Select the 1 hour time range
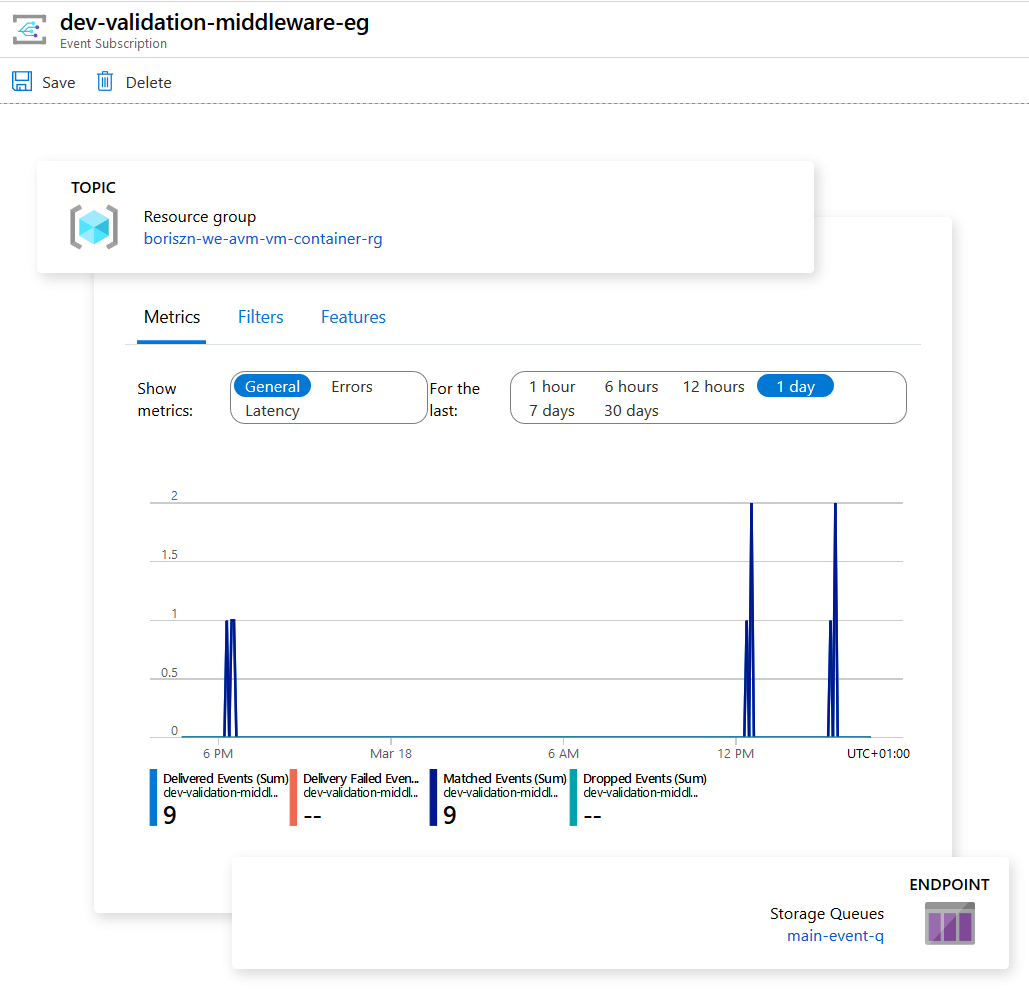 click(x=551, y=386)
